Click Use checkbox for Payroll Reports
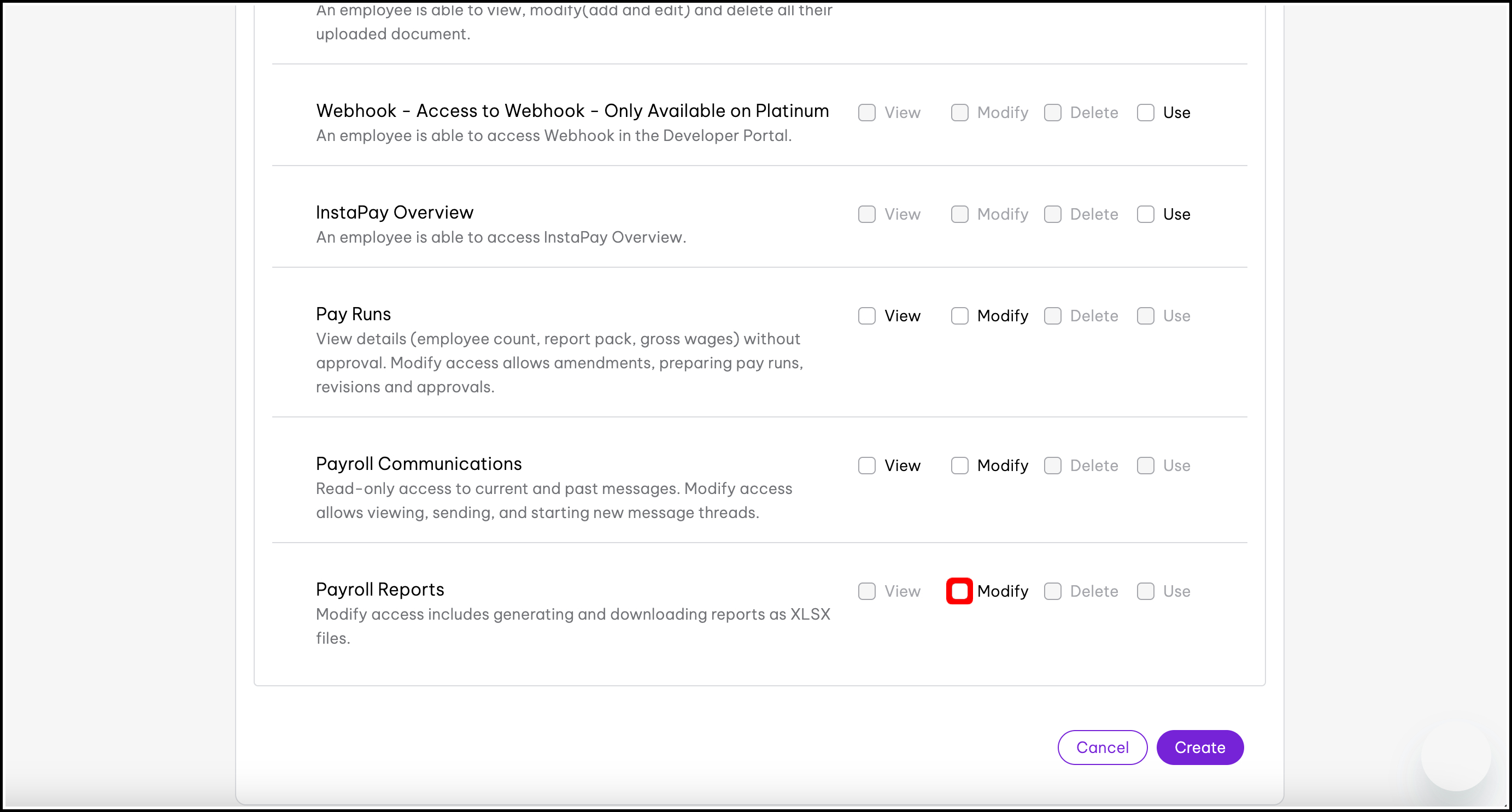This screenshot has height=812, width=1512. [1145, 591]
